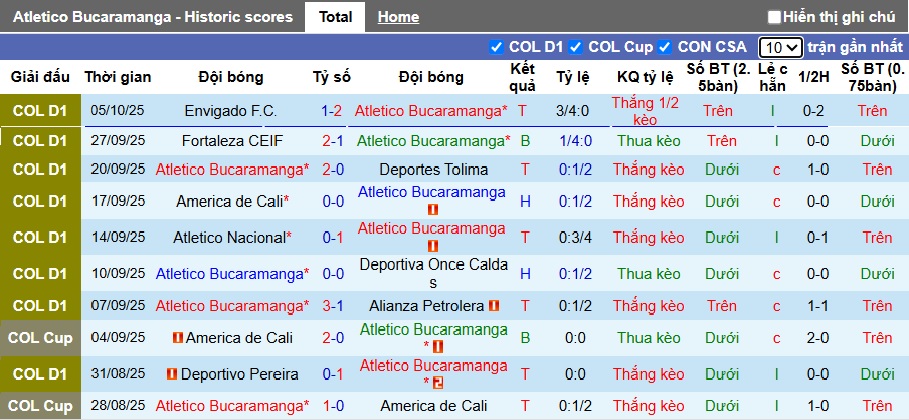The width and height of the screenshot is (909, 420).
Task: Open the recent matches count dropdown
Action: (x=780, y=47)
